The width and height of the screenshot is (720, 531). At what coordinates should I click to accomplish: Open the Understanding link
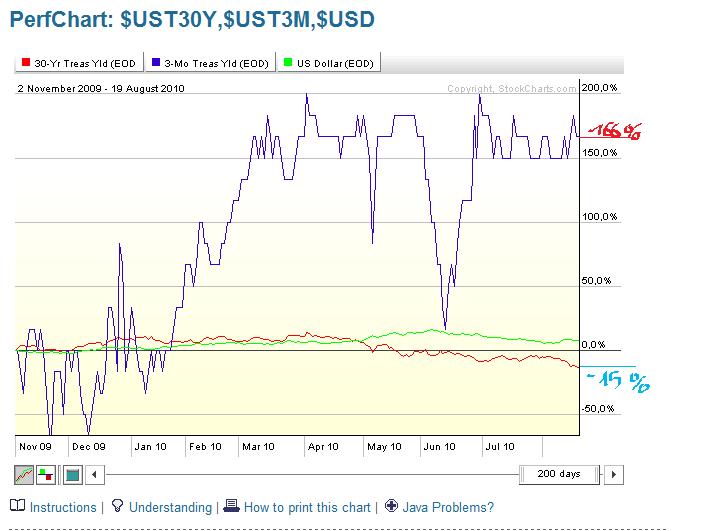[169, 508]
